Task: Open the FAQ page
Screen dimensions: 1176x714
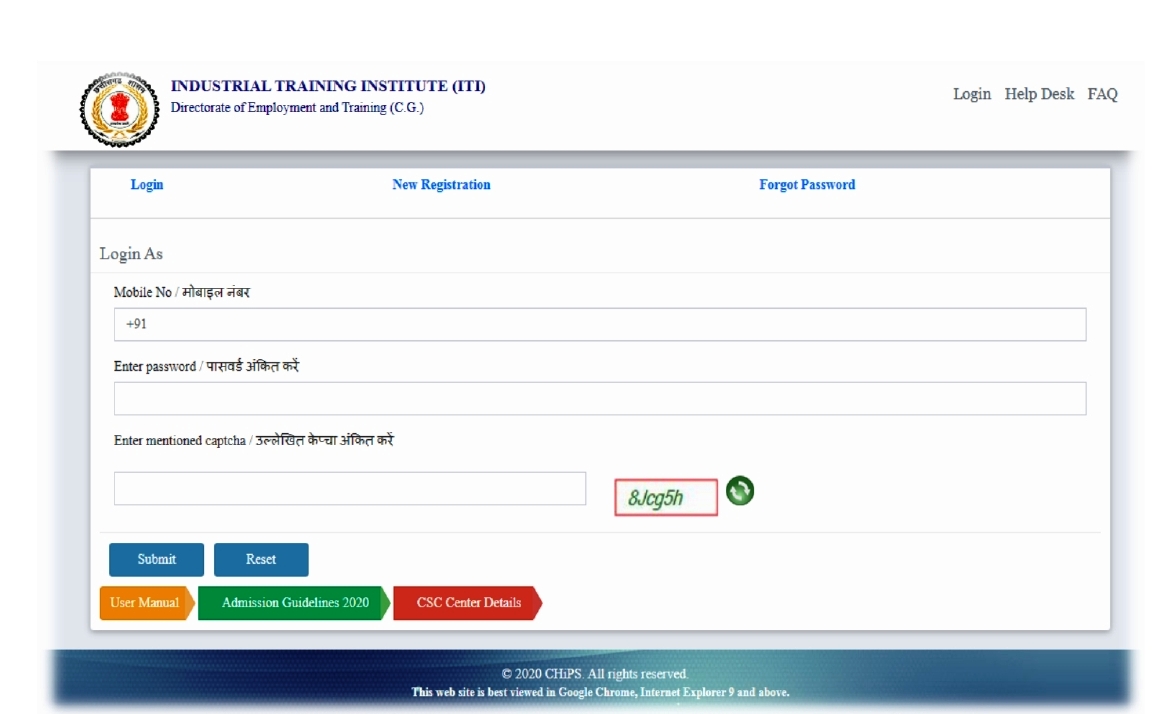Action: (1102, 93)
